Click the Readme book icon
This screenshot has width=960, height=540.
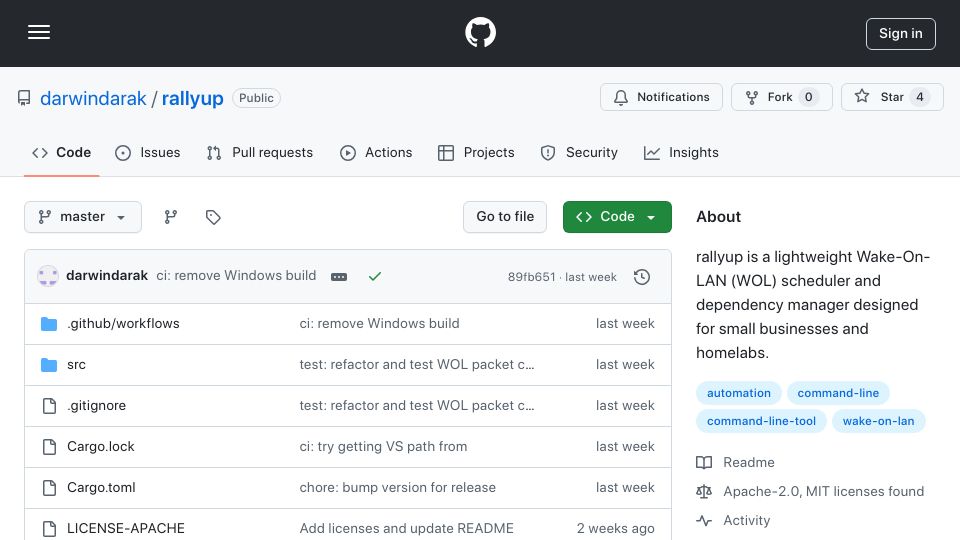(704, 462)
